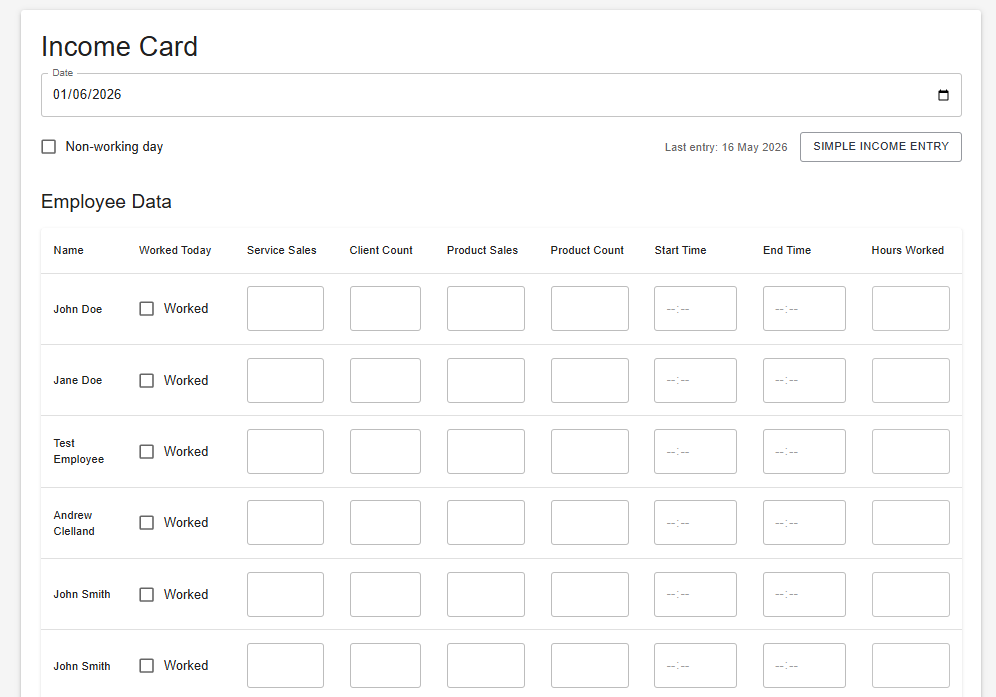Mark Jane Doe as Worked
996x697 pixels.
[x=147, y=381]
